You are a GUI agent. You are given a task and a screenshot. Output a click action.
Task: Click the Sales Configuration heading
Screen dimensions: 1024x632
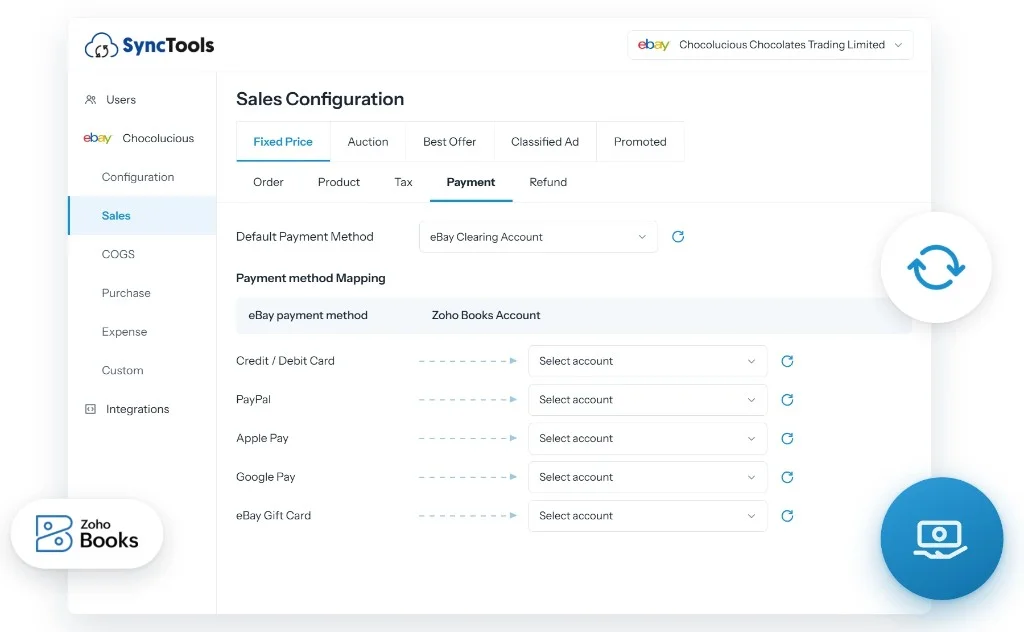click(x=320, y=99)
